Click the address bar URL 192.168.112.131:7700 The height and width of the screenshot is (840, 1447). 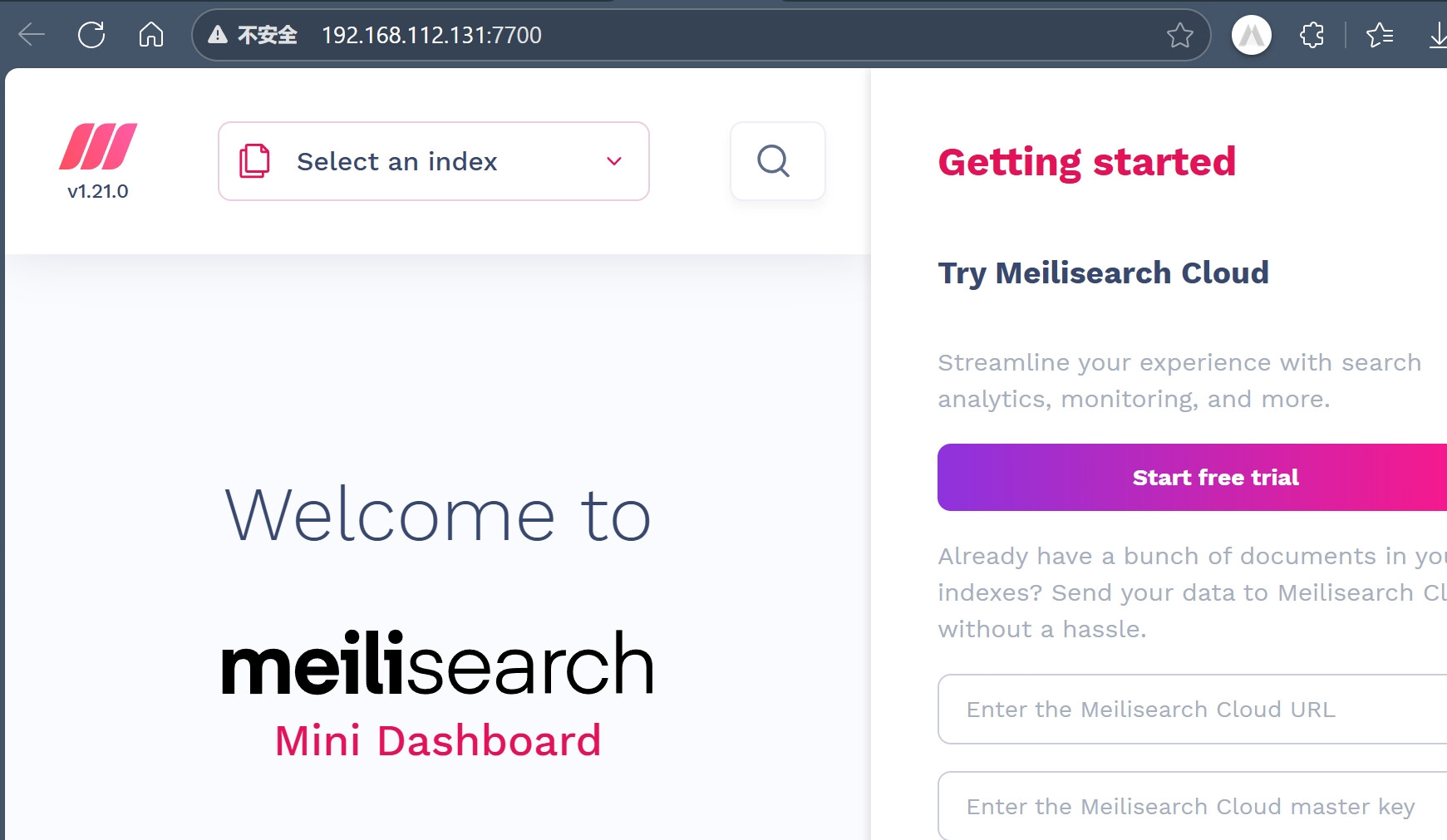(431, 35)
